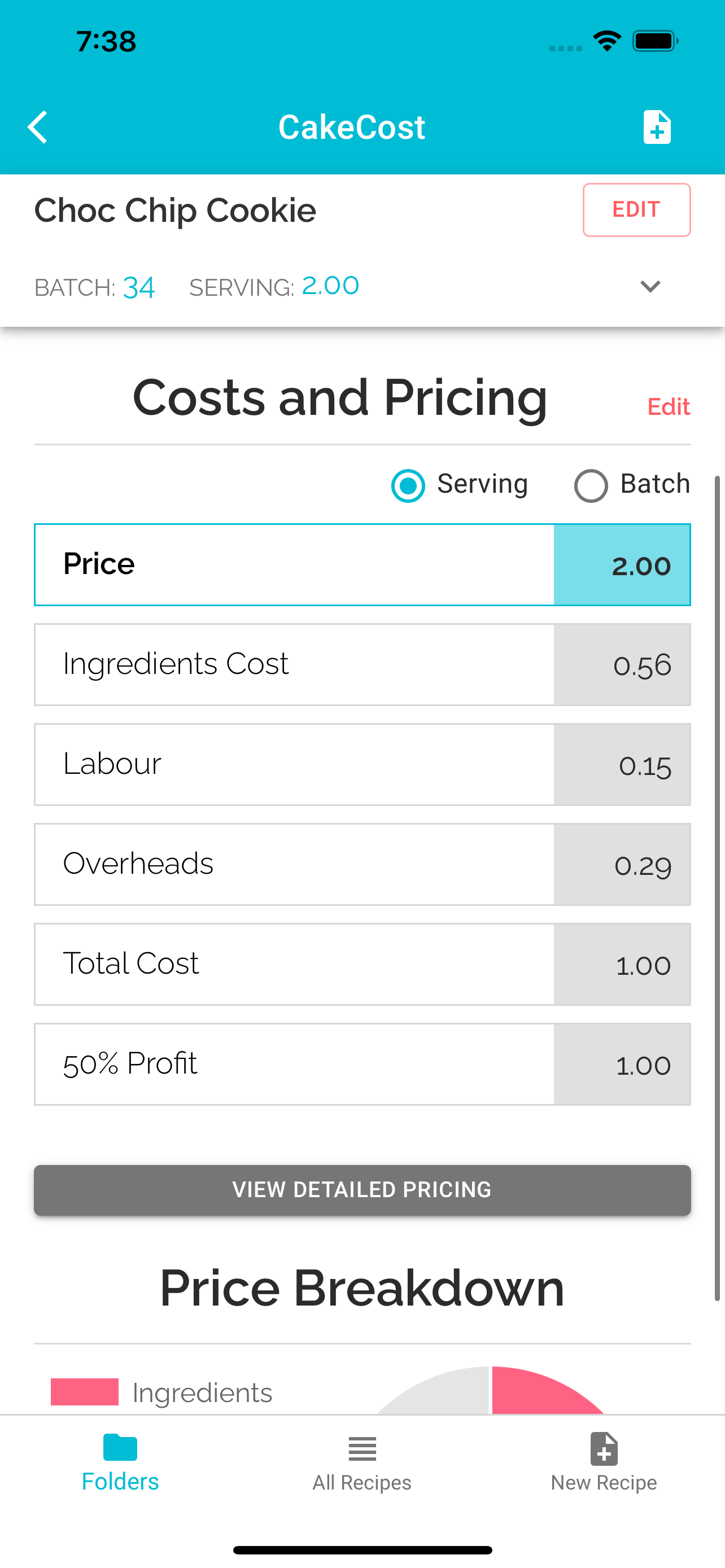Tap the All Recipes list icon
The height and width of the screenshot is (1568, 725).
pos(362,1449)
